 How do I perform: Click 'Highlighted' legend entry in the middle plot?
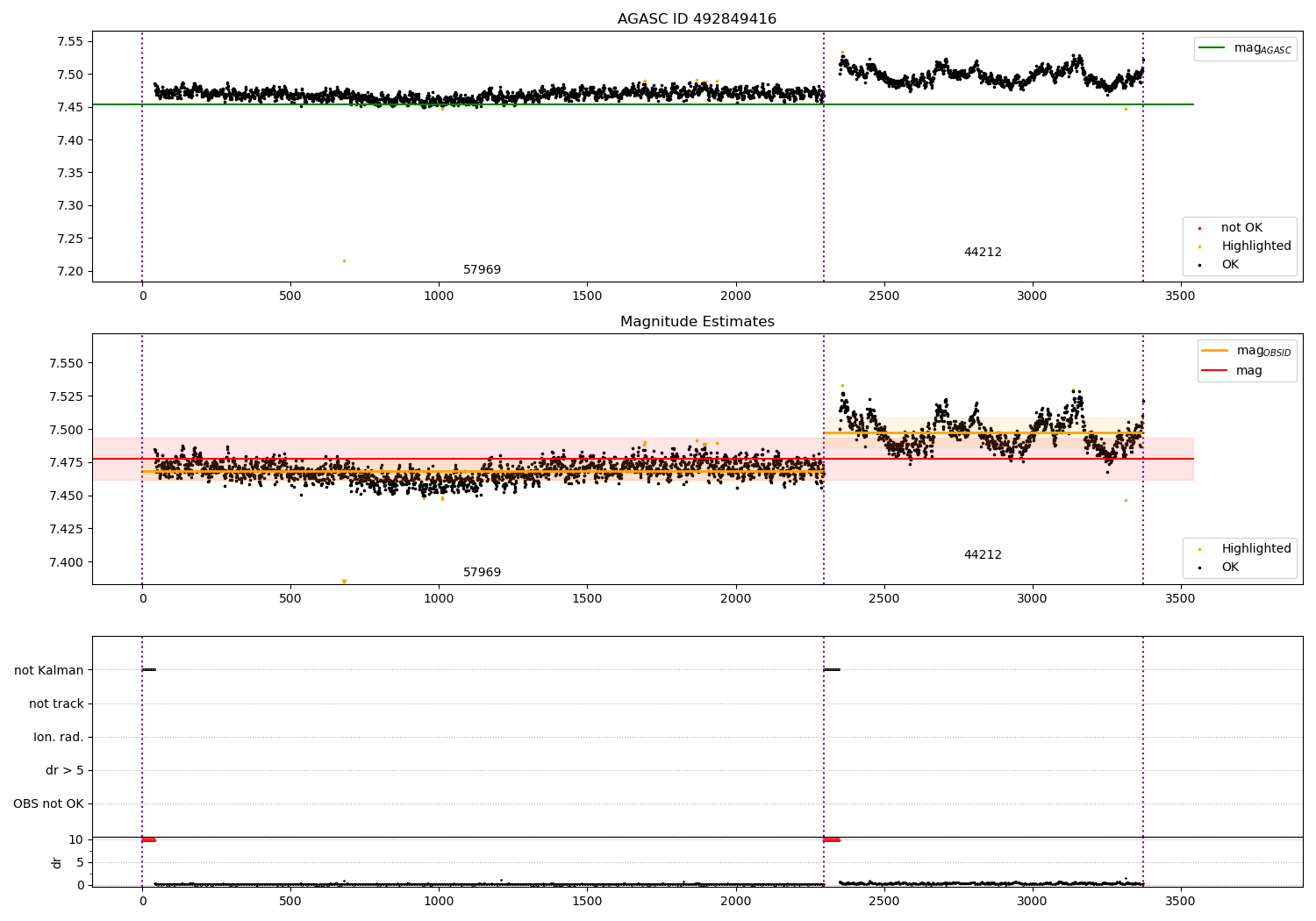[x=1256, y=549]
